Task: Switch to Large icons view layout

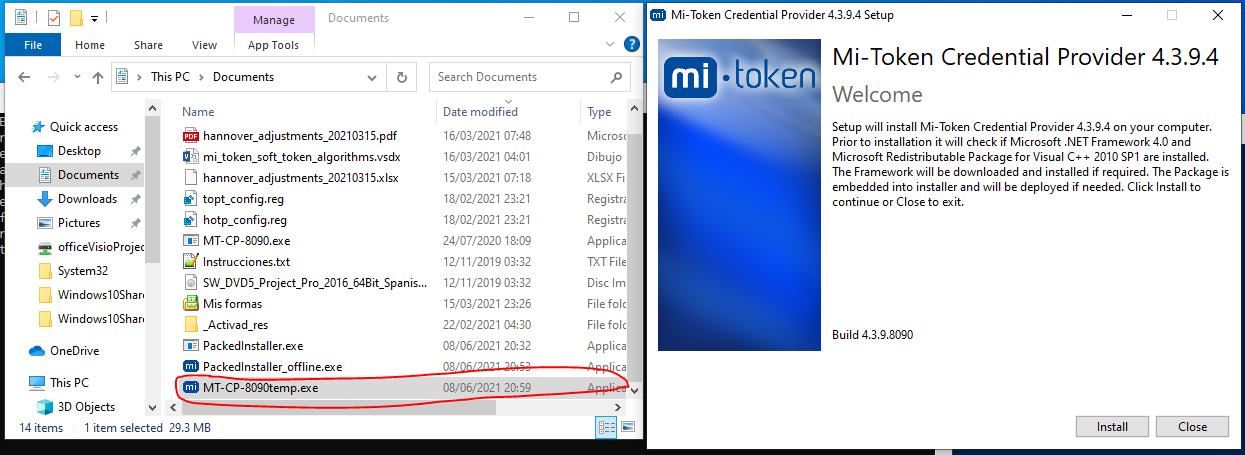Action: [x=627, y=428]
